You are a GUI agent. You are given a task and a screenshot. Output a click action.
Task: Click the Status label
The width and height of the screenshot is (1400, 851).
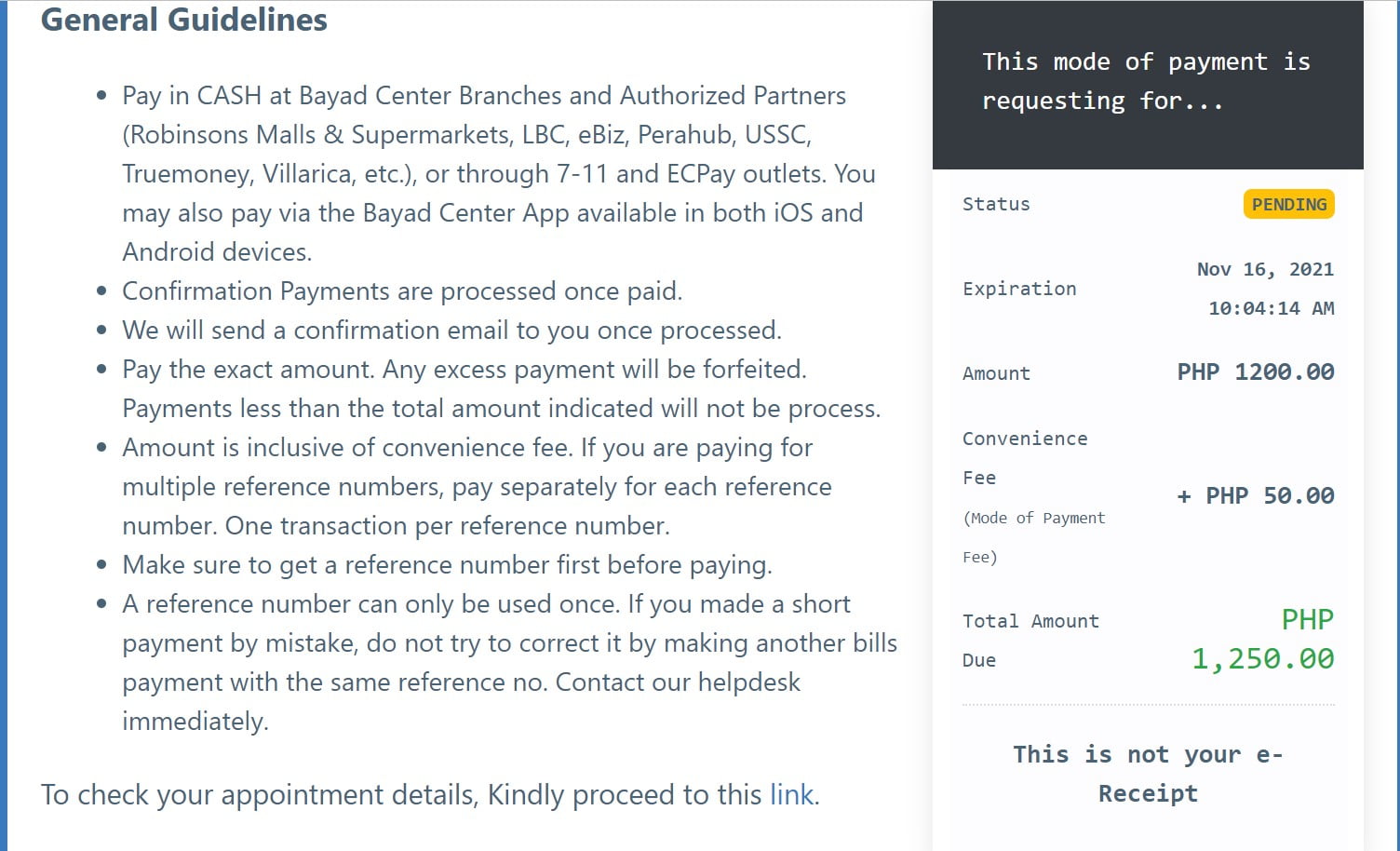coord(996,204)
